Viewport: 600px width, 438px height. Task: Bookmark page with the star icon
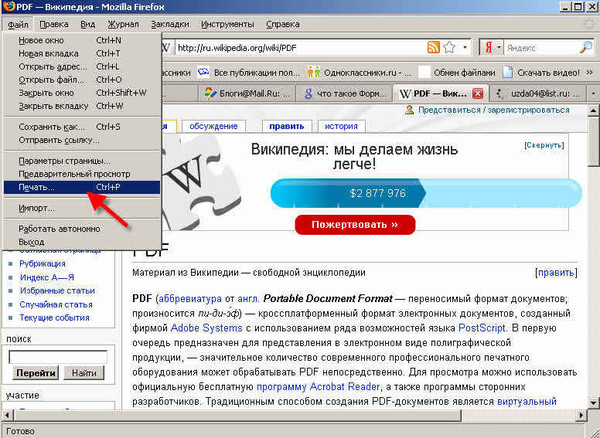449,47
